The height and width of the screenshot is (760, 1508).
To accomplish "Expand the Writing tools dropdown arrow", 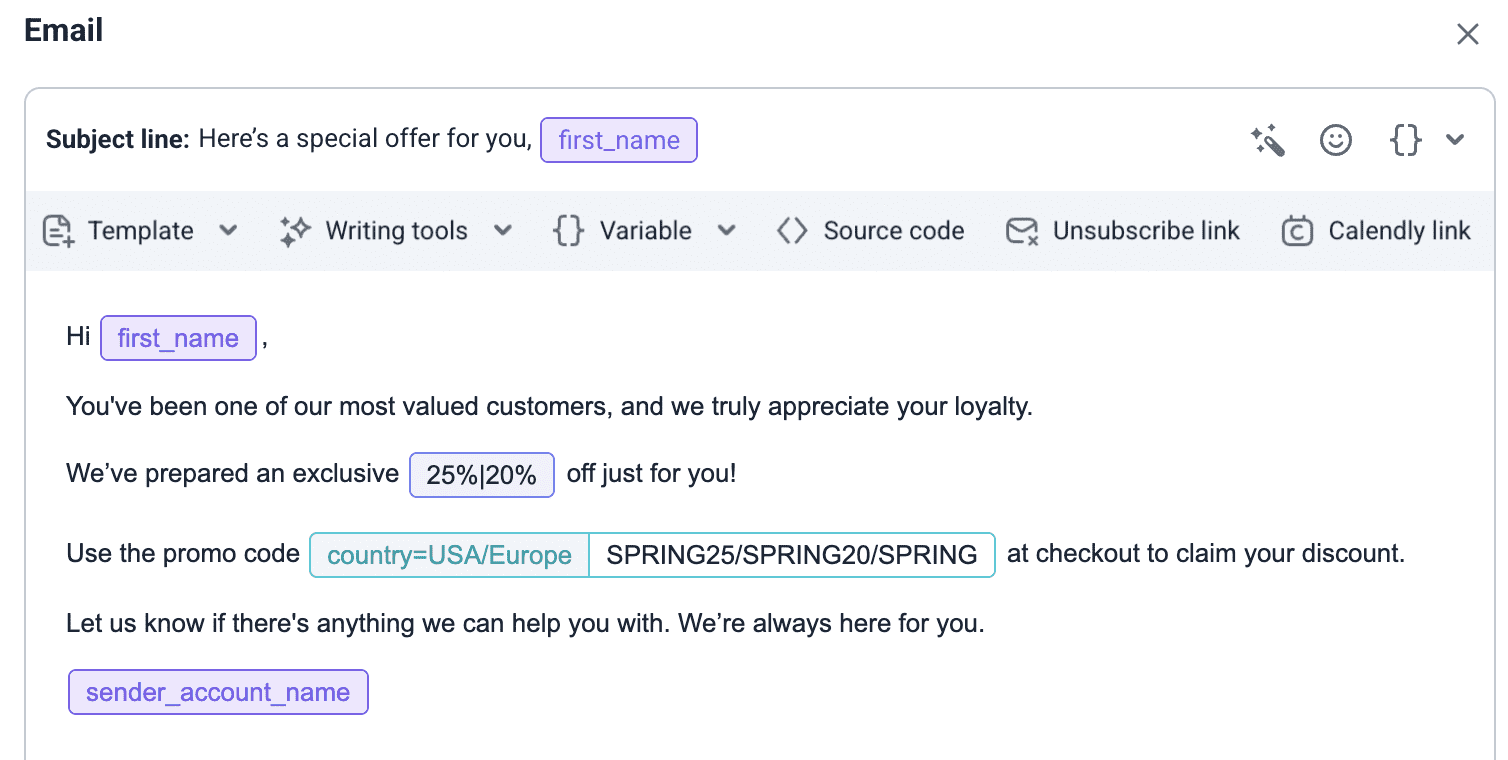I will (x=503, y=231).
